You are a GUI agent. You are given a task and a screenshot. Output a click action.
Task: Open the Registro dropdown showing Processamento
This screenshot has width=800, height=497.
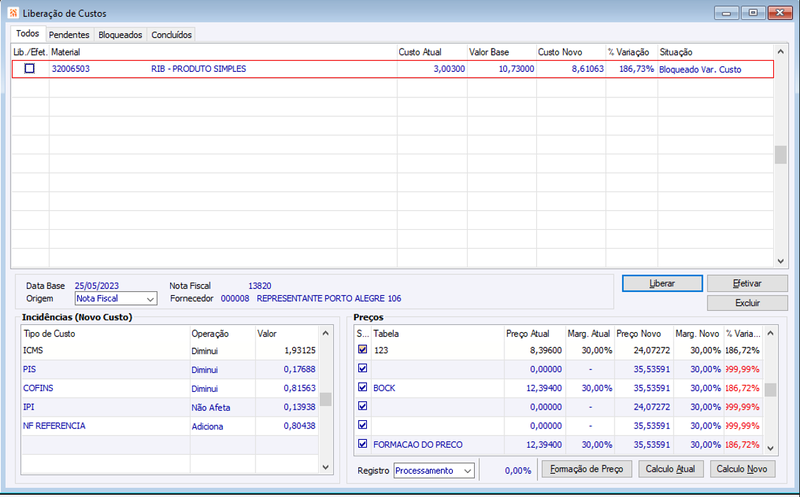[x=434, y=470]
